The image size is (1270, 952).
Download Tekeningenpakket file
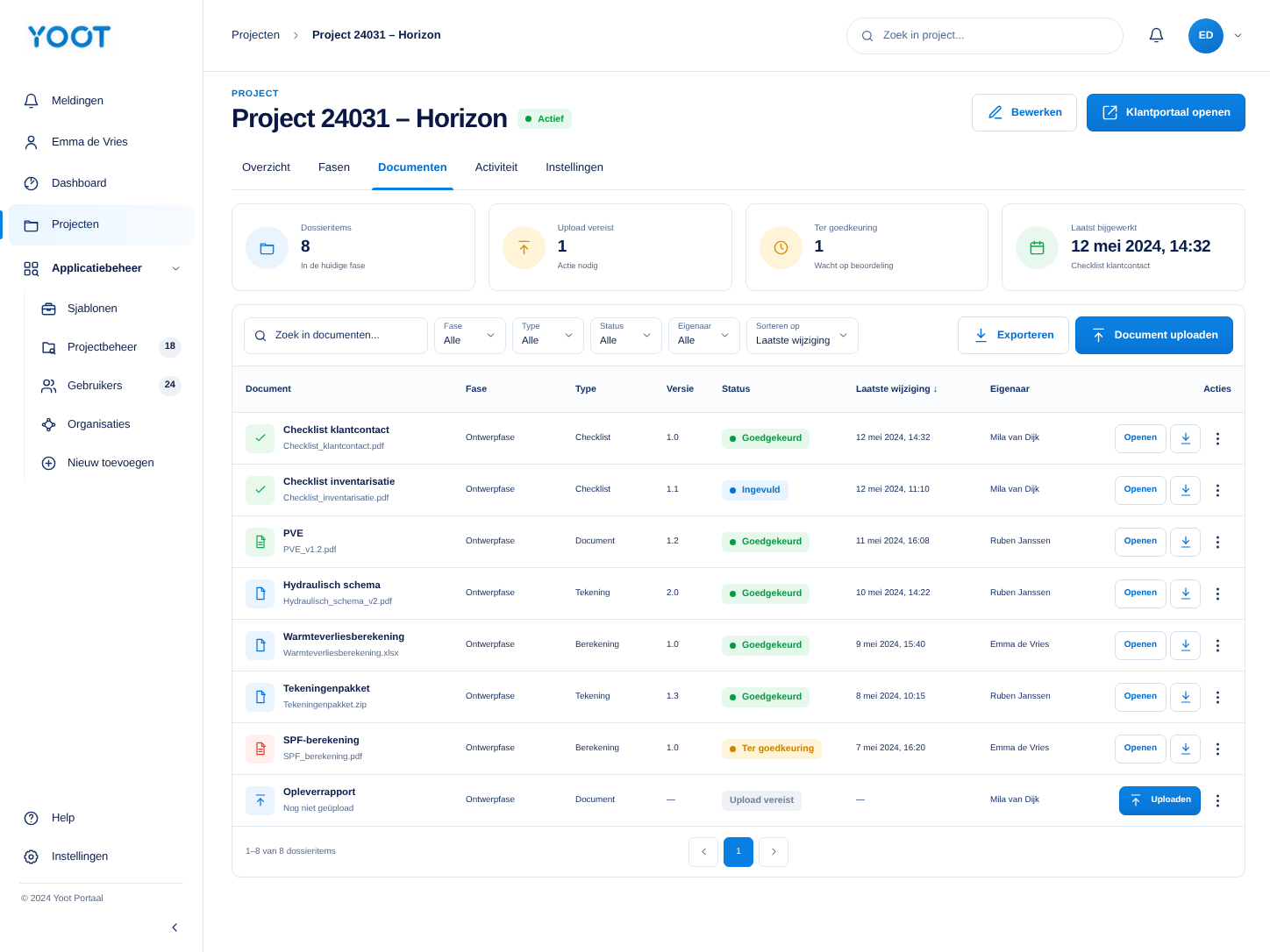pos(1185,697)
